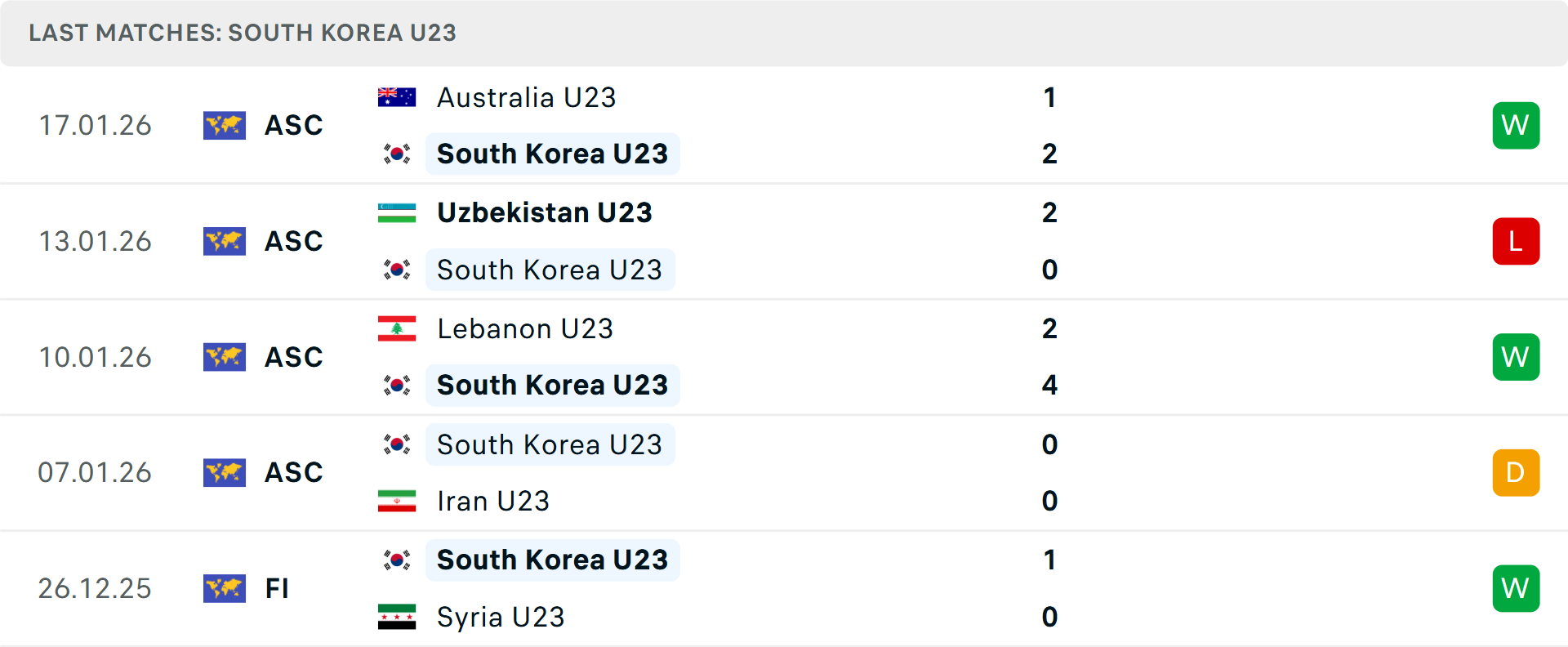
Task: Click the 10.01.26 match date
Action: point(95,357)
